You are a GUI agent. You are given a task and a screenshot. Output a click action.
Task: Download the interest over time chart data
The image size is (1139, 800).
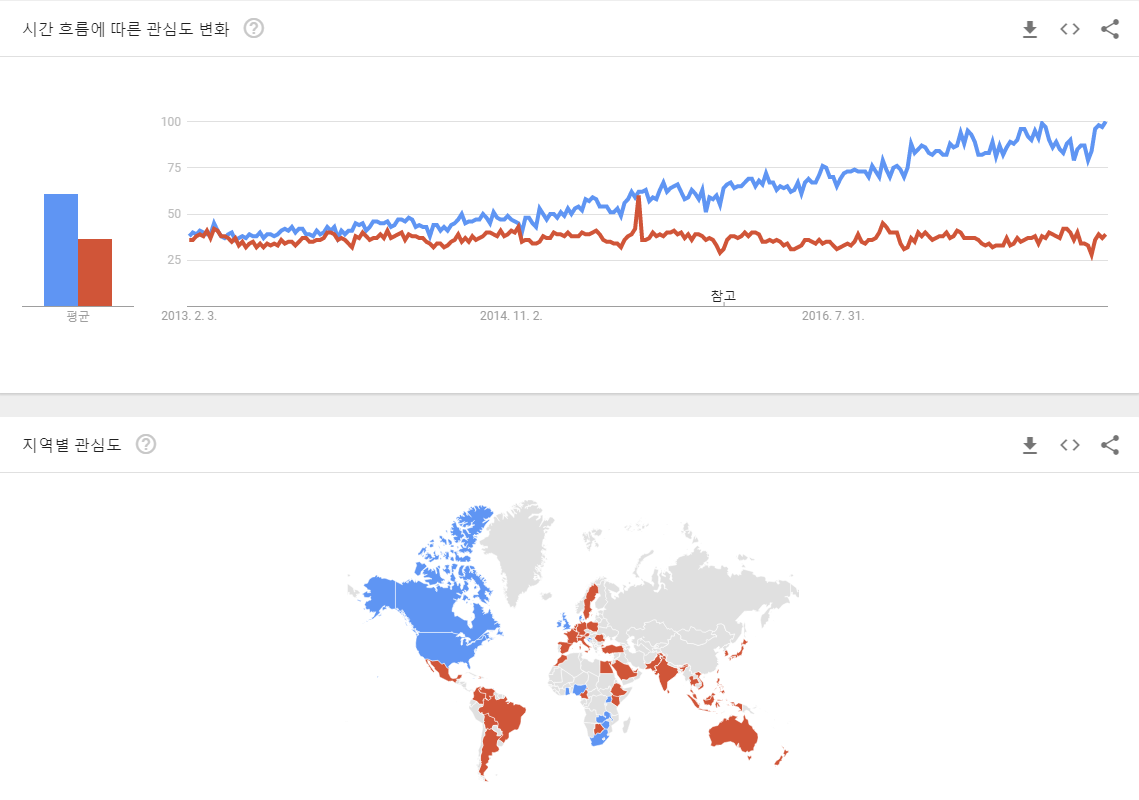pos(1029,29)
